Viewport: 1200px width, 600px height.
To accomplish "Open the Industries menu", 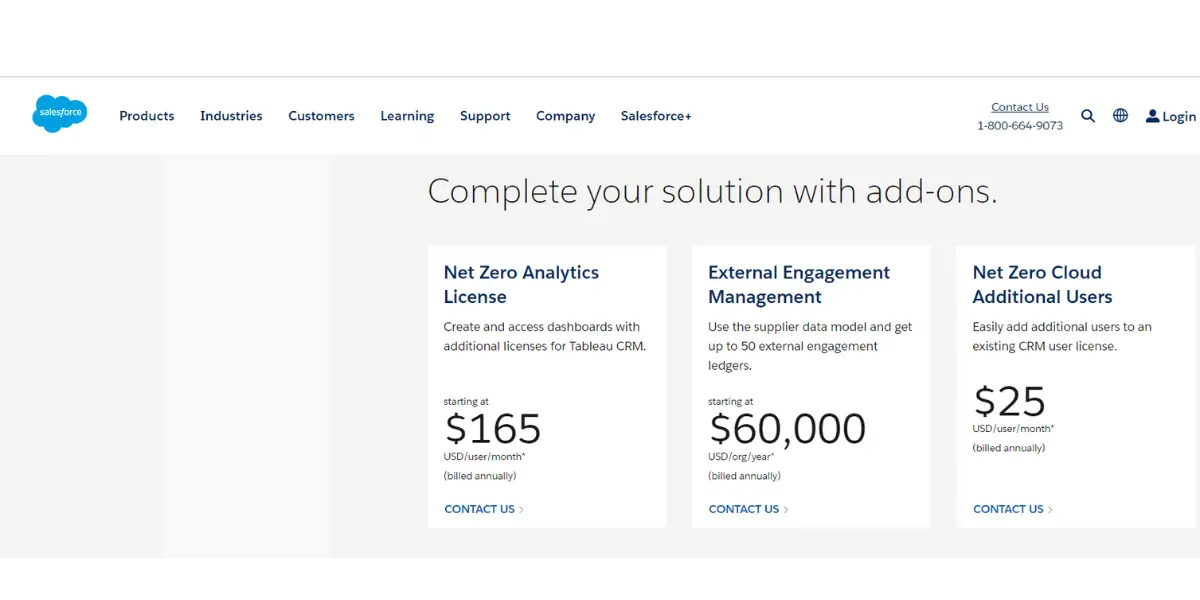I will [x=231, y=116].
